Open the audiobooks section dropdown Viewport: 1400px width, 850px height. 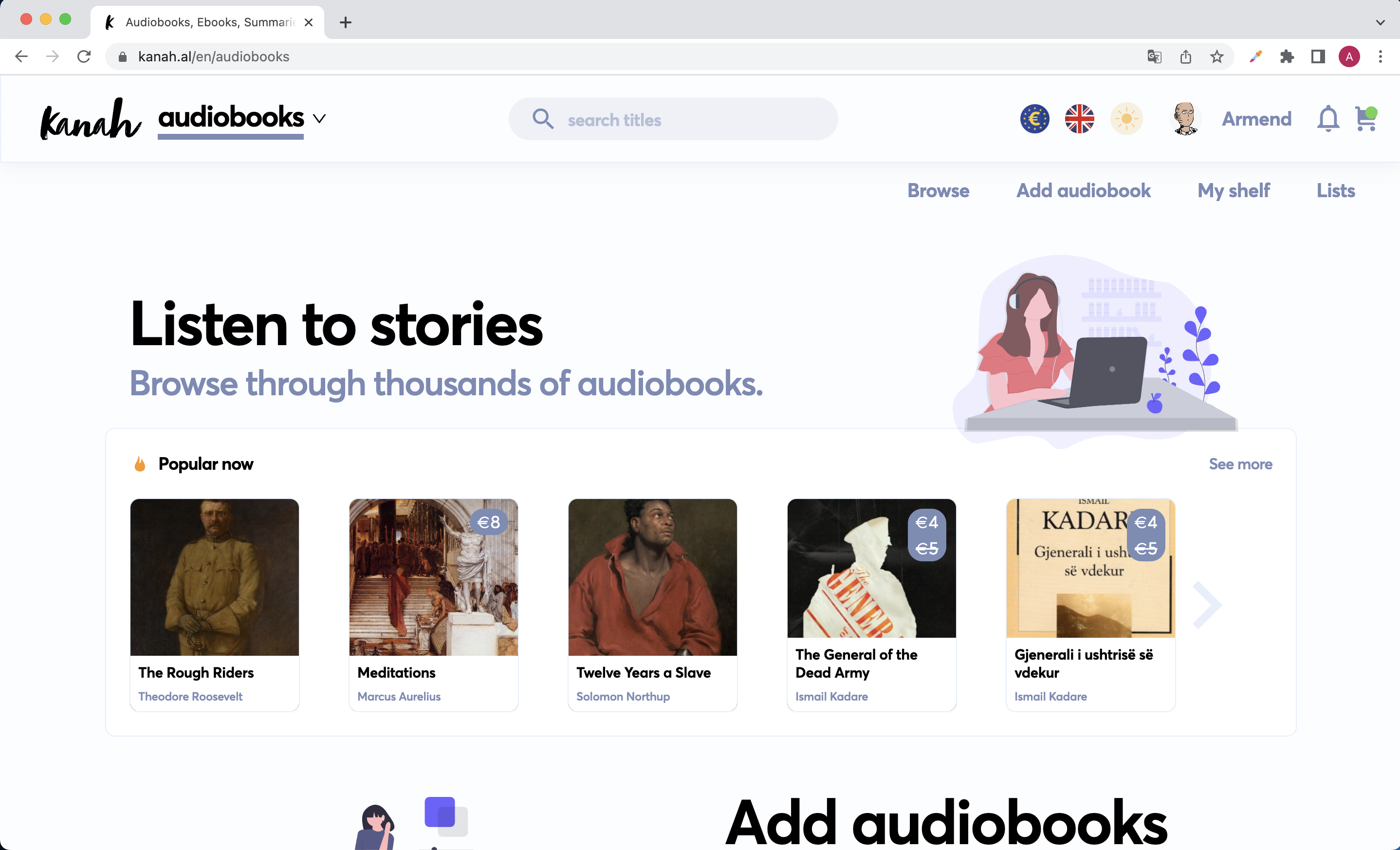pyautogui.click(x=320, y=119)
